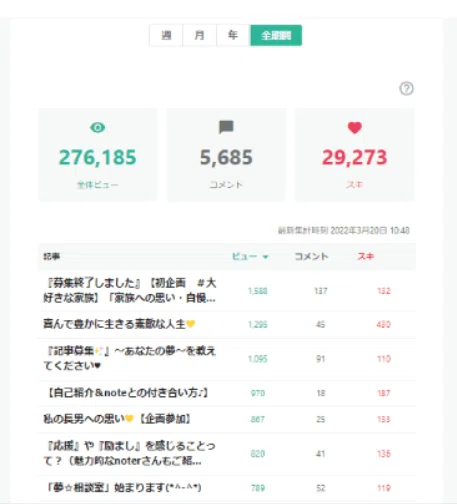This screenshot has height=504, width=457.
Task: Click the ビュー sort arrow triangle
Action: click(x=265, y=257)
